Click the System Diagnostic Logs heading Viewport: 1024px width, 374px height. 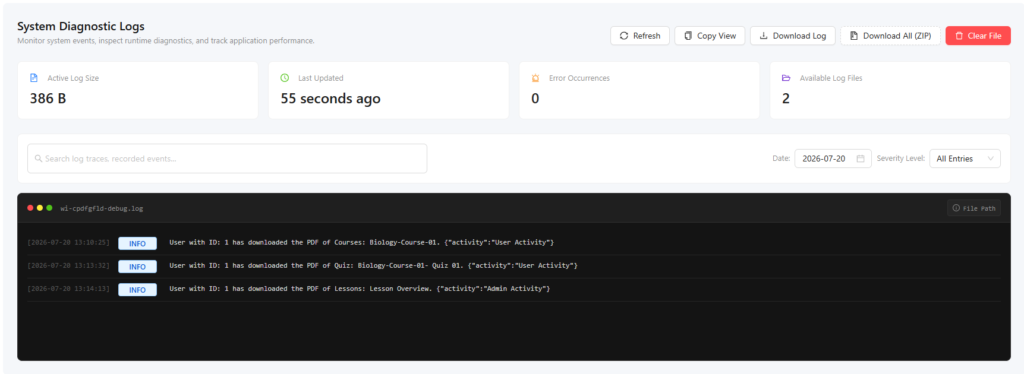click(81, 27)
